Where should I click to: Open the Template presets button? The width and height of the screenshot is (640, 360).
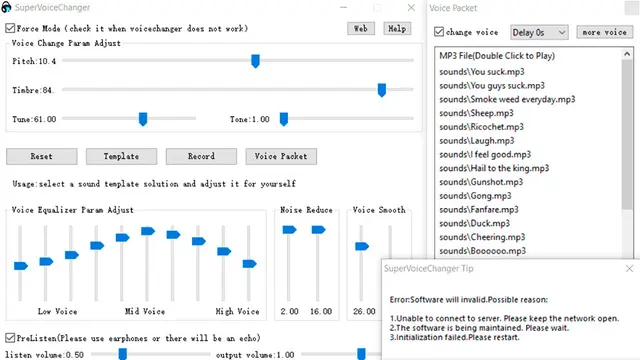click(121, 156)
